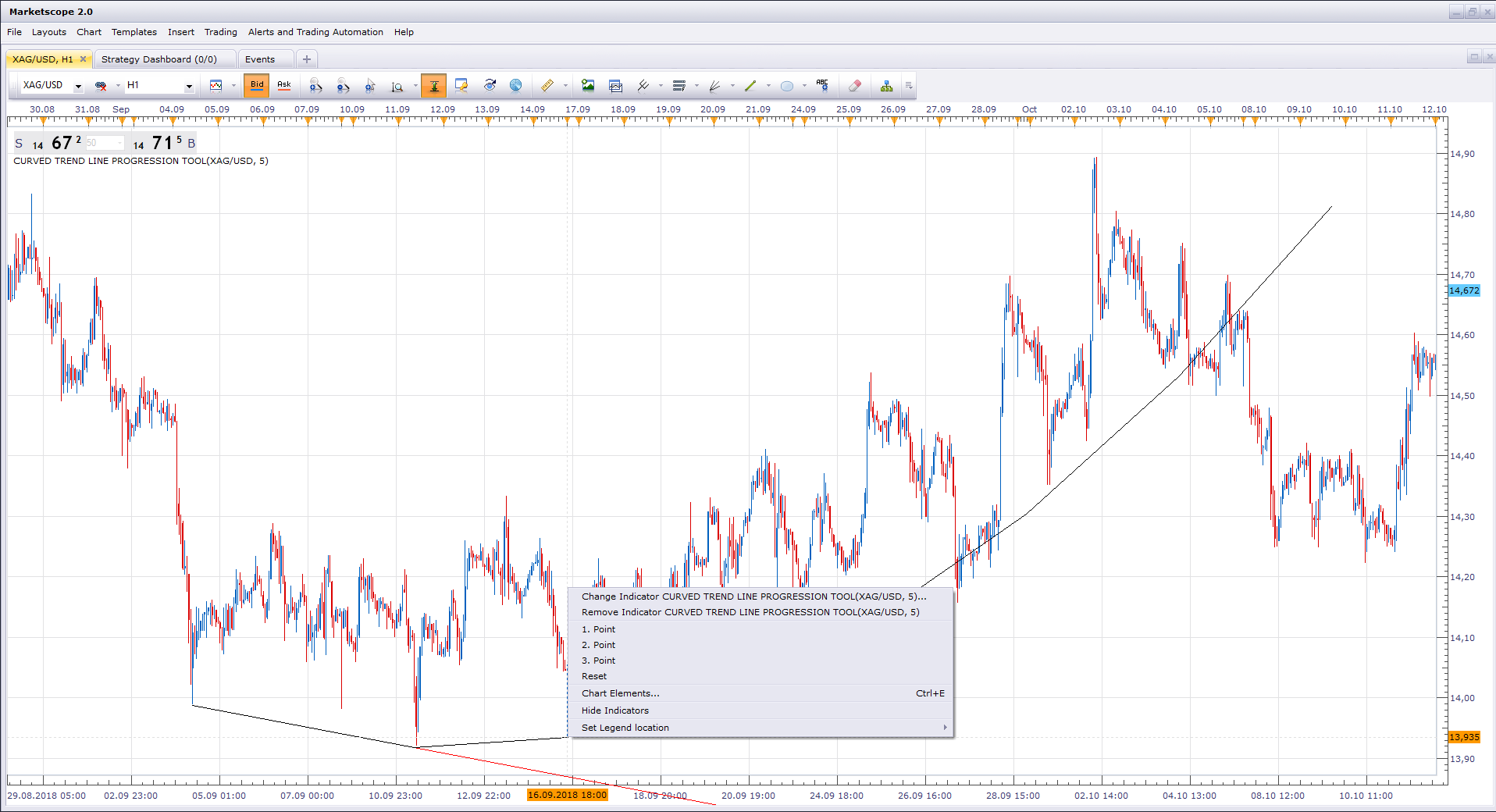The height and width of the screenshot is (812, 1496).
Task: Expand Set Legend location submenu
Action: point(761,728)
